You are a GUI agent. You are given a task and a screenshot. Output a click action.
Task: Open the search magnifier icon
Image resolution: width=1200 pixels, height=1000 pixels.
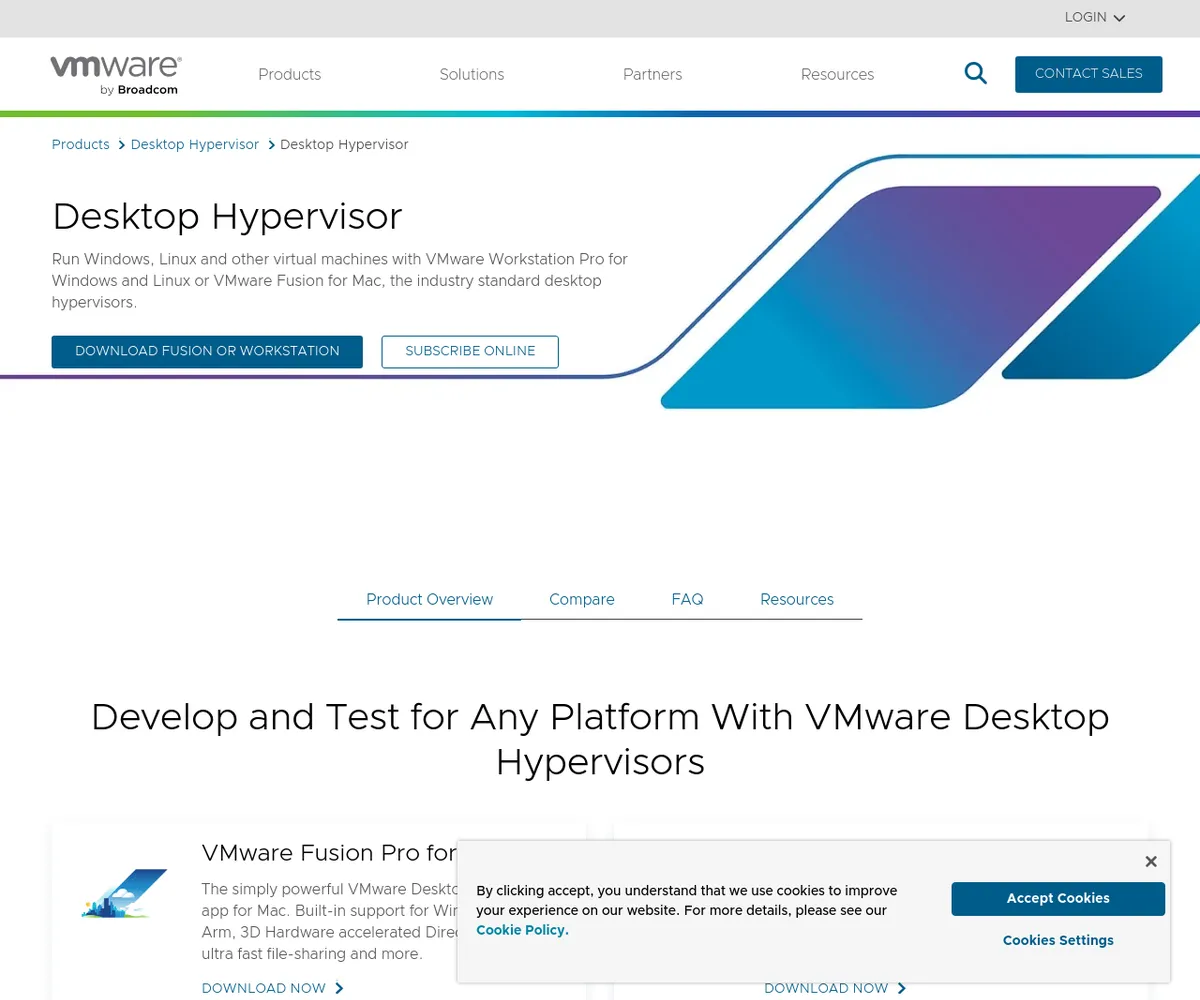tap(975, 73)
